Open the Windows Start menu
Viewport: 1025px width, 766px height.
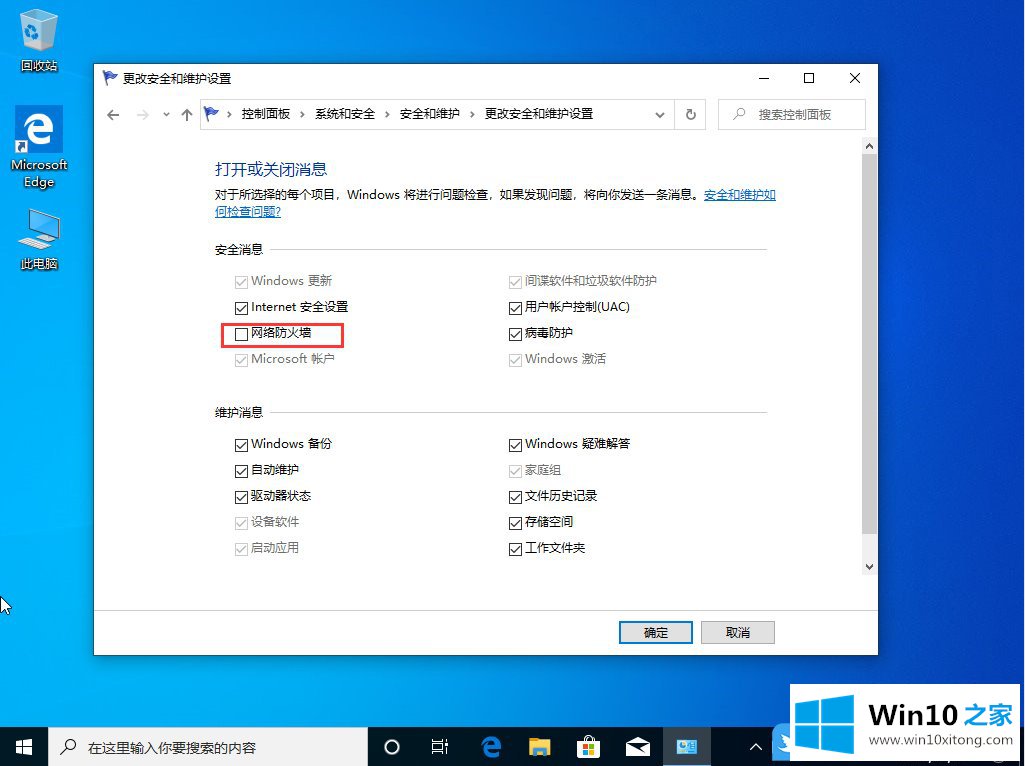point(24,746)
